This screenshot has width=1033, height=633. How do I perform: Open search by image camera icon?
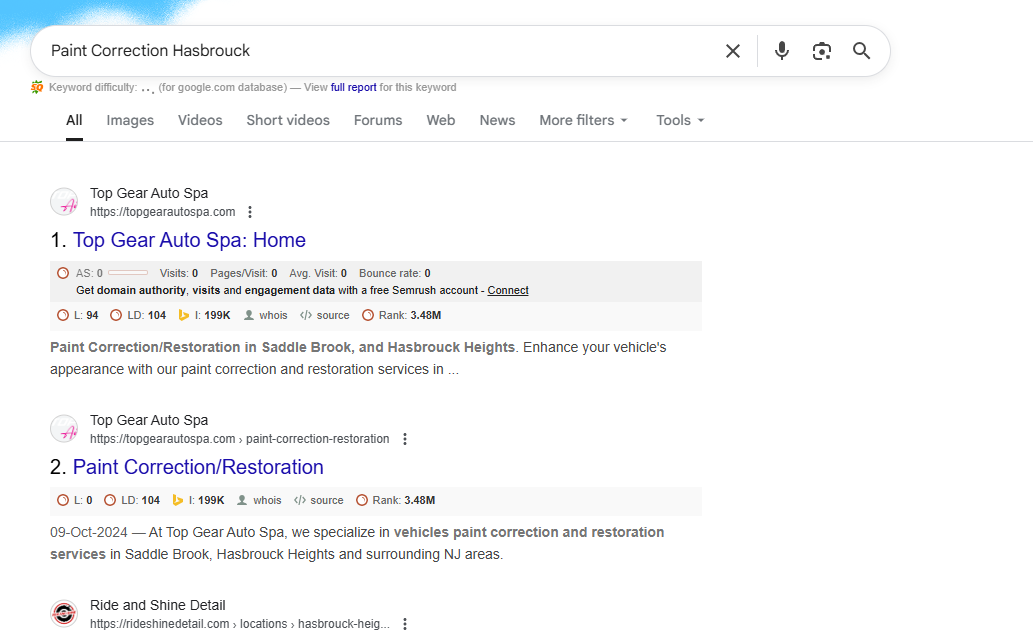(x=822, y=51)
